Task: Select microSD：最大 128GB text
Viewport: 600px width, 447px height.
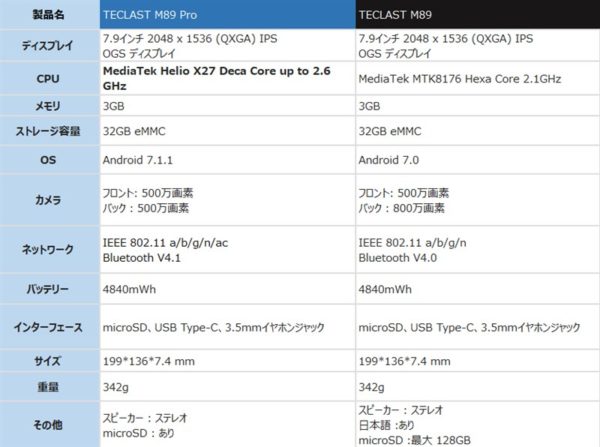Action: [x=414, y=440]
